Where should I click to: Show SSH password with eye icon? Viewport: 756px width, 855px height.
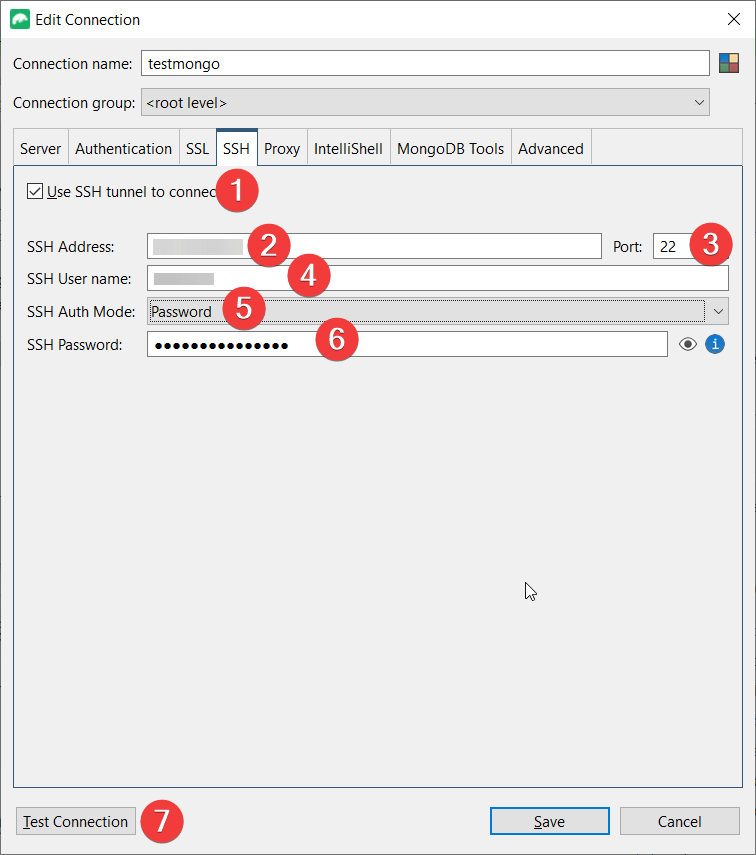(x=688, y=345)
